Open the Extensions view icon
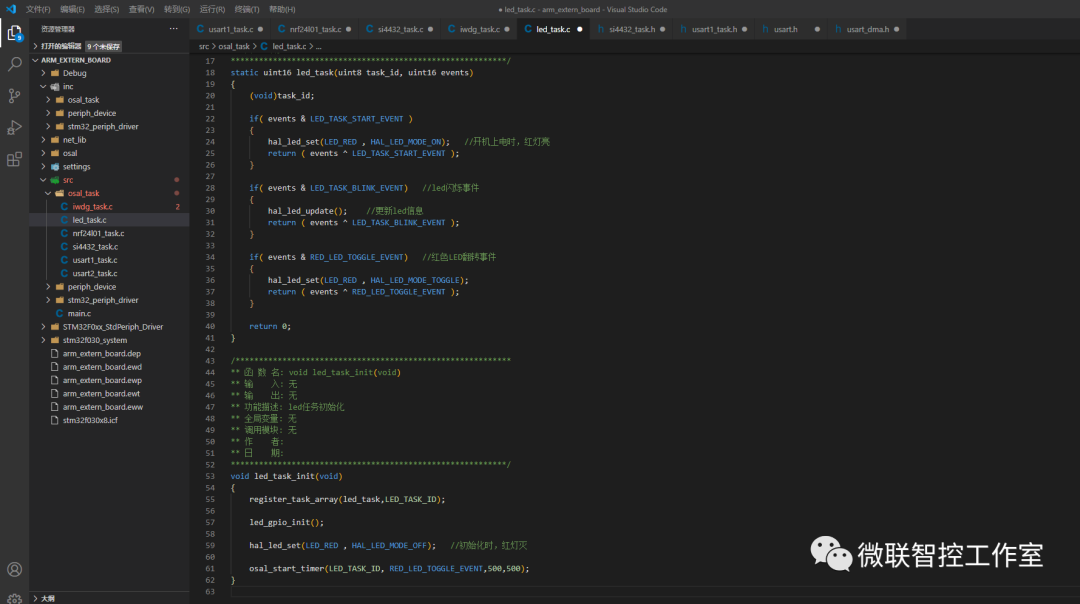Image resolution: width=1080 pixels, height=604 pixels. 15,159
